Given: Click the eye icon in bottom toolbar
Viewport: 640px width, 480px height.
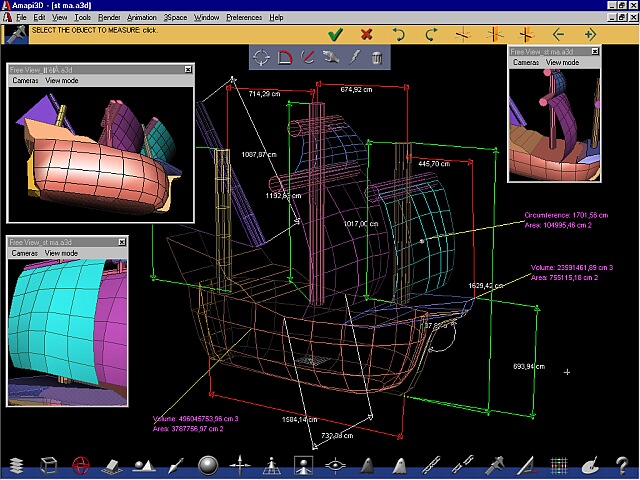Looking at the screenshot, I should (x=335, y=465).
